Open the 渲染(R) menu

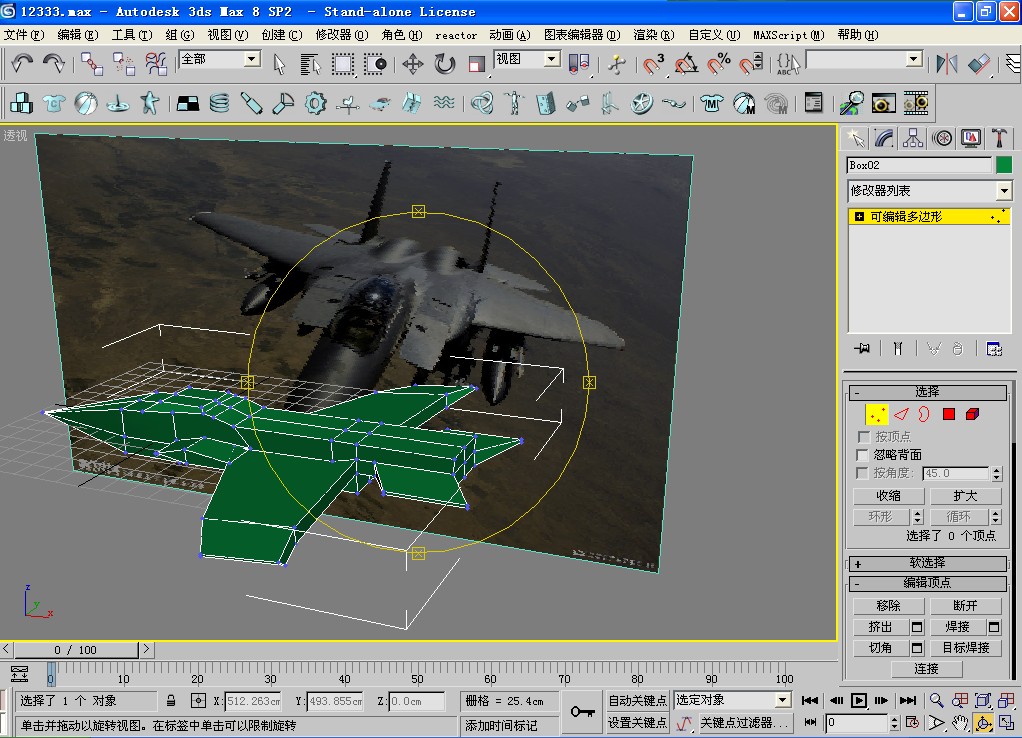click(x=654, y=35)
